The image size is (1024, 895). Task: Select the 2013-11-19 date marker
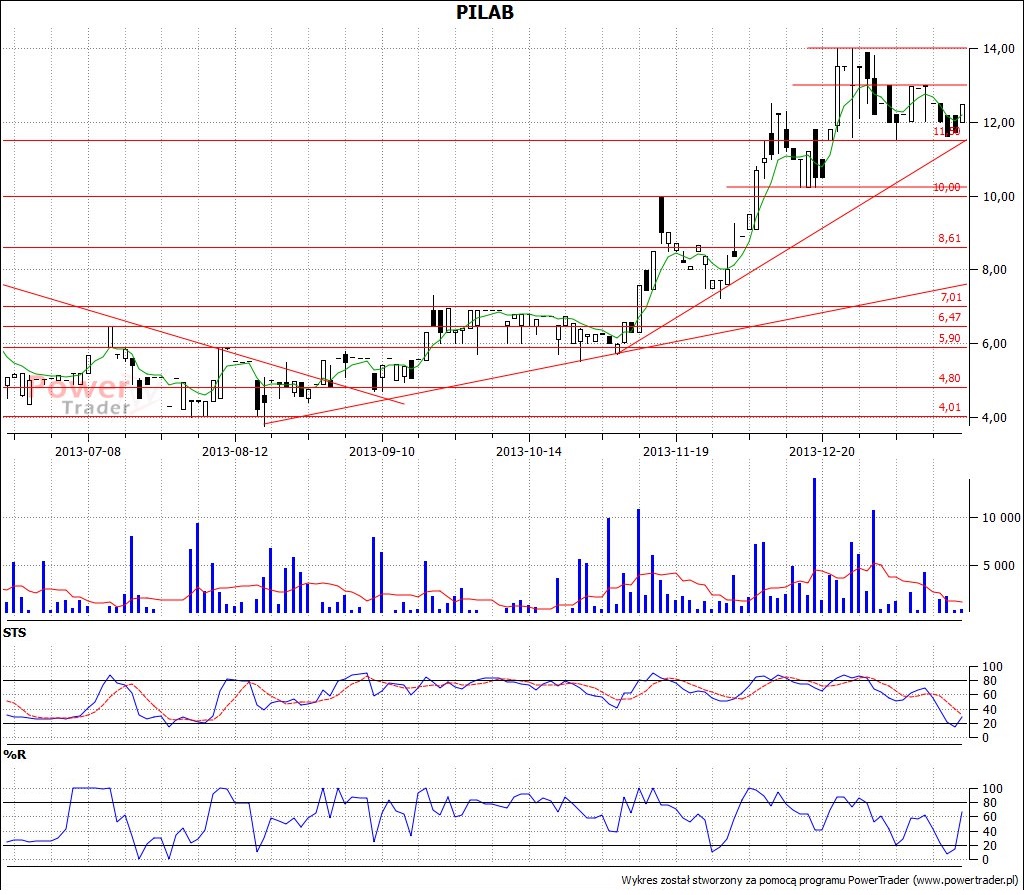675,451
